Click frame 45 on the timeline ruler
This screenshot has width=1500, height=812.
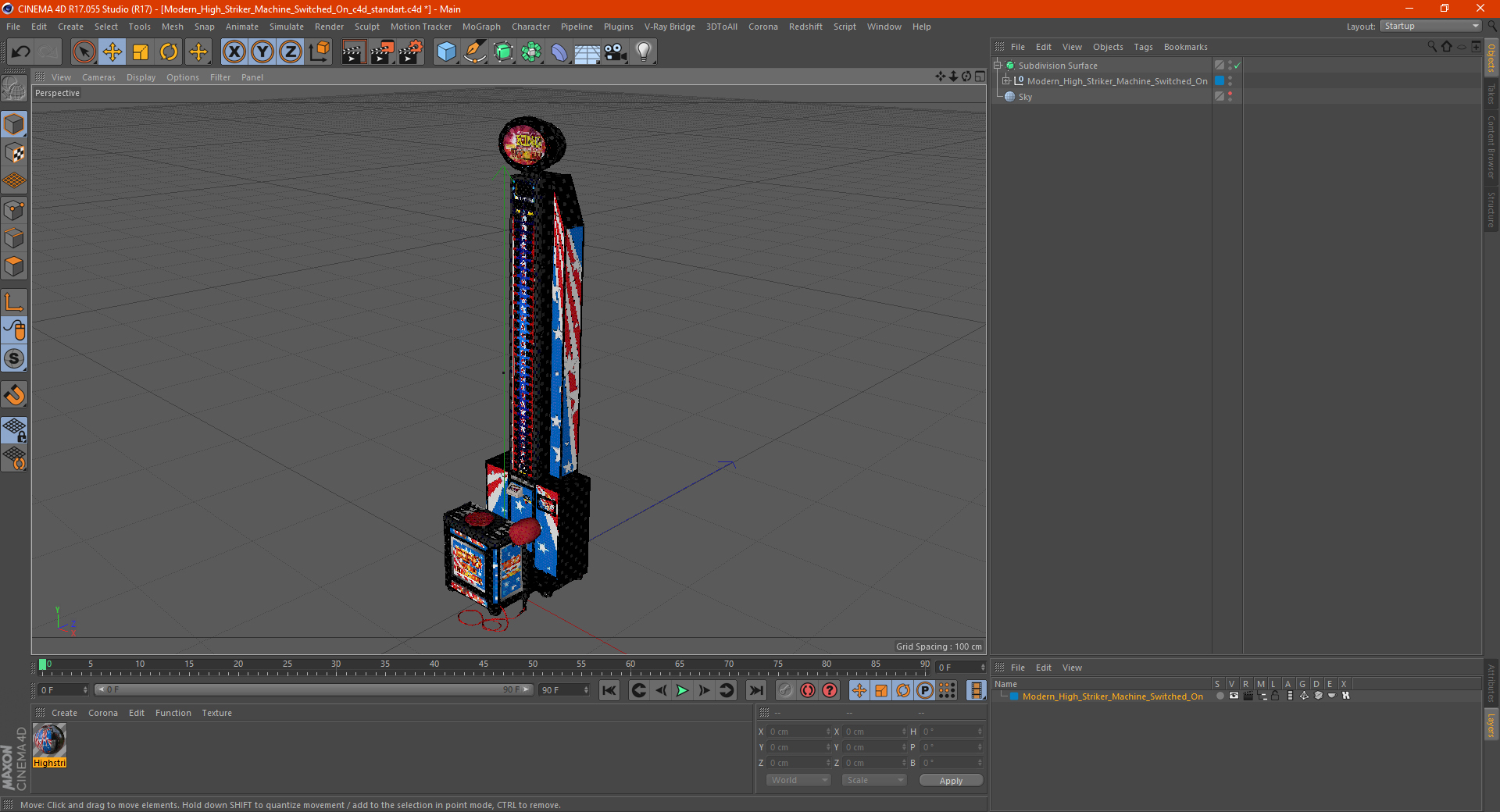(484, 665)
